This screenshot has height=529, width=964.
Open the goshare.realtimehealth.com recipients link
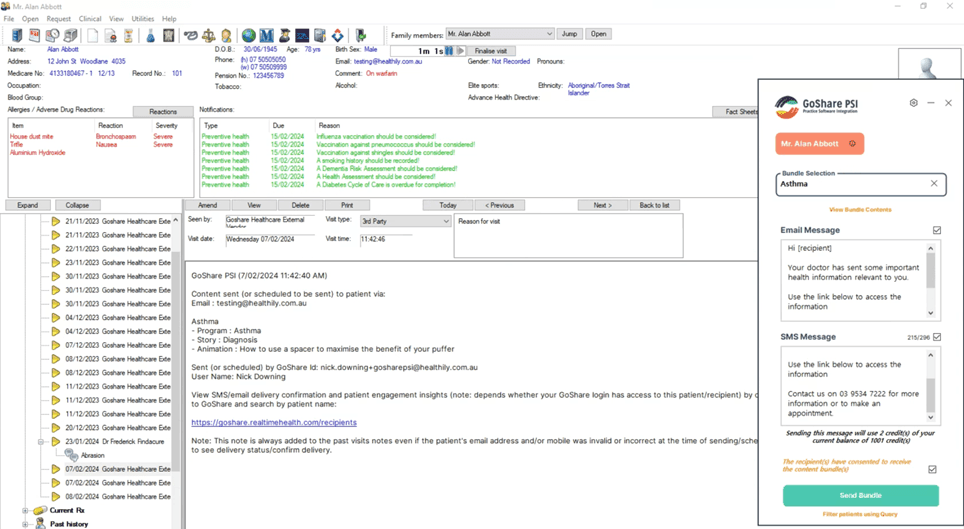[274, 423]
